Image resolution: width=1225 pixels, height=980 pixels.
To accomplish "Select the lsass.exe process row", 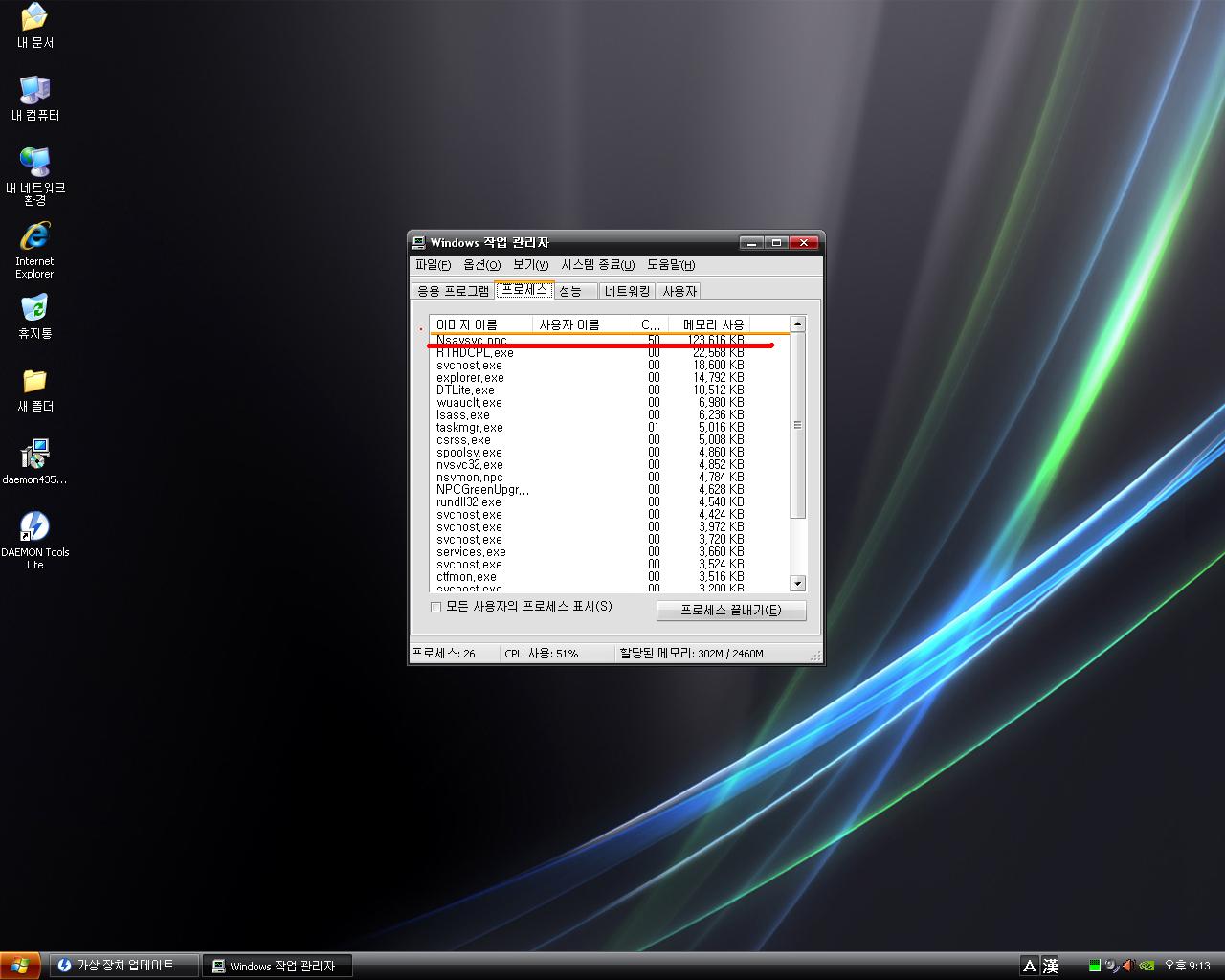I will (x=609, y=415).
